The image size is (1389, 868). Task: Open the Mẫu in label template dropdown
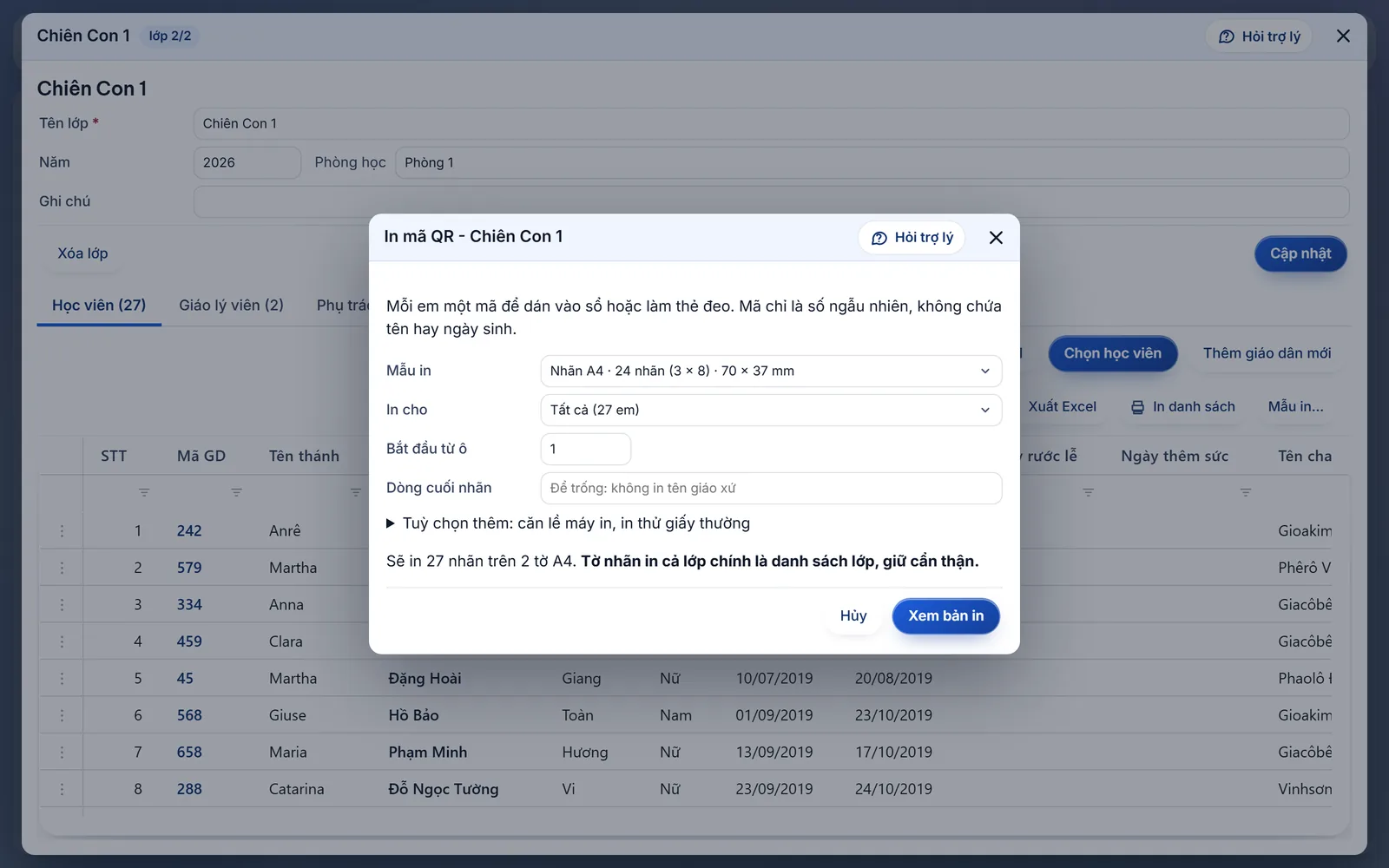(x=771, y=371)
